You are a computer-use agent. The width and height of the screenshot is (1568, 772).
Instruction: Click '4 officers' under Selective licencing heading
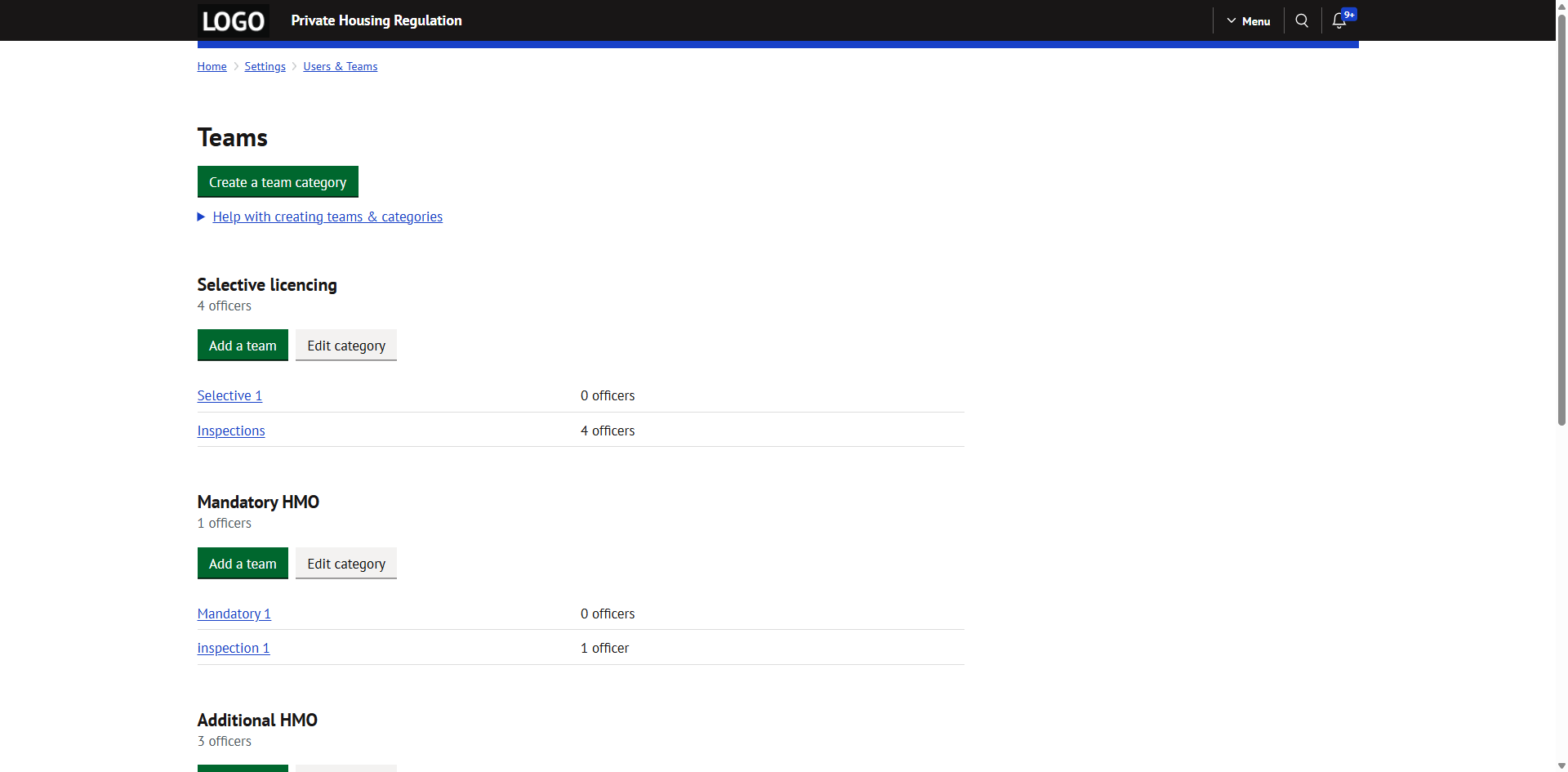[225, 306]
